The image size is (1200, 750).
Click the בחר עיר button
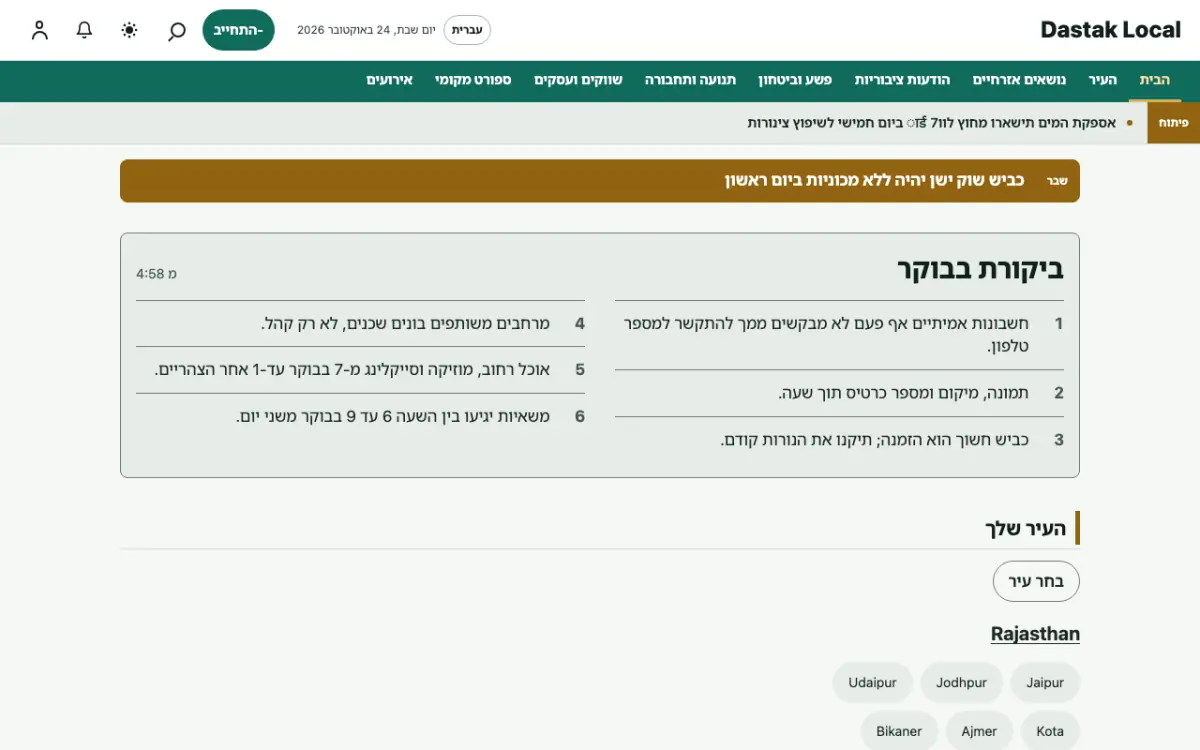(1036, 581)
